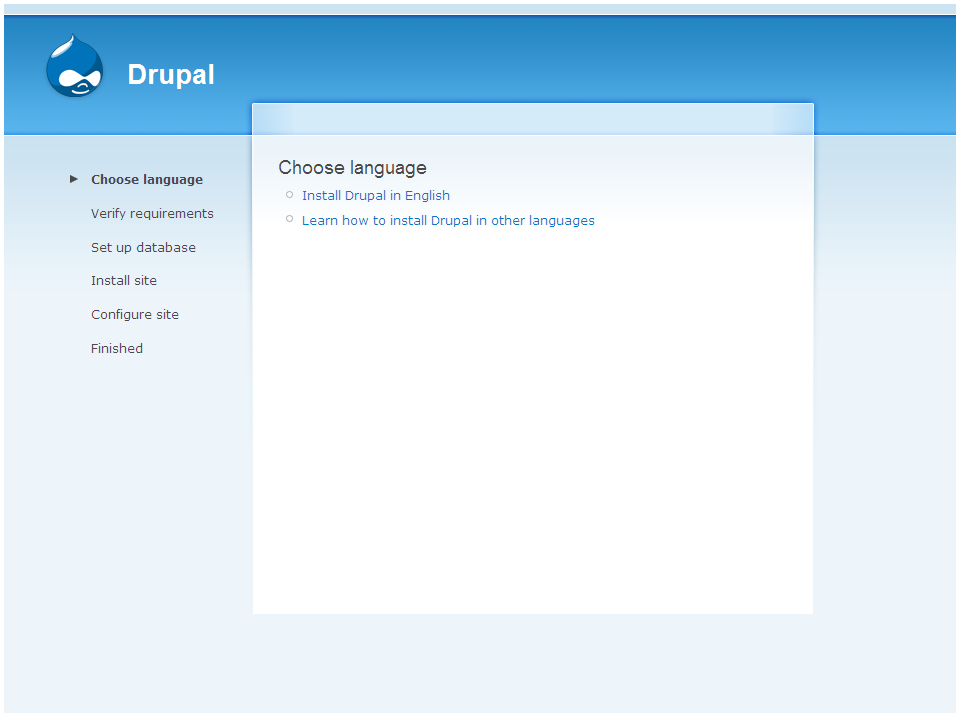This screenshot has width=960, height=717.
Task: Click the Drupal droplet logo
Action: 75,66
